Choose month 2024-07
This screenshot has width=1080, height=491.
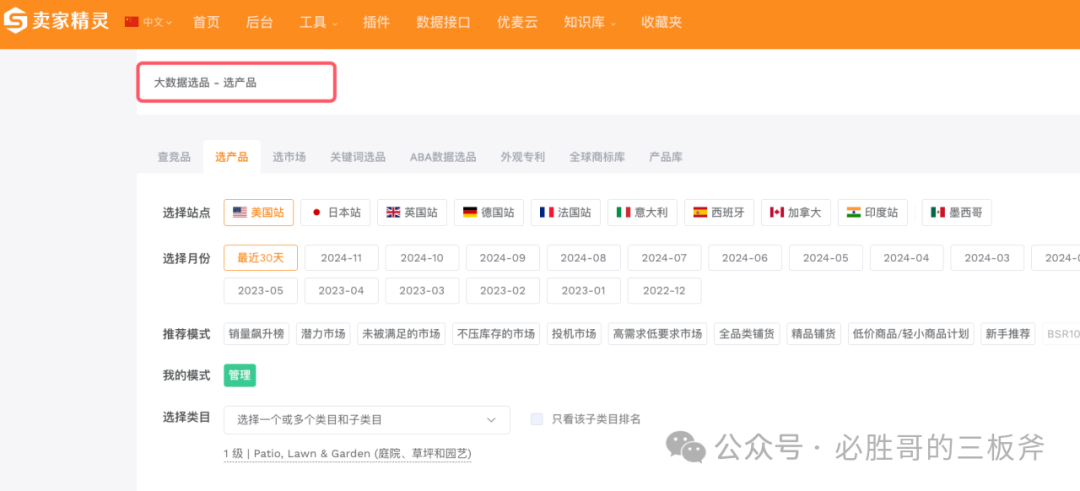(x=665, y=258)
